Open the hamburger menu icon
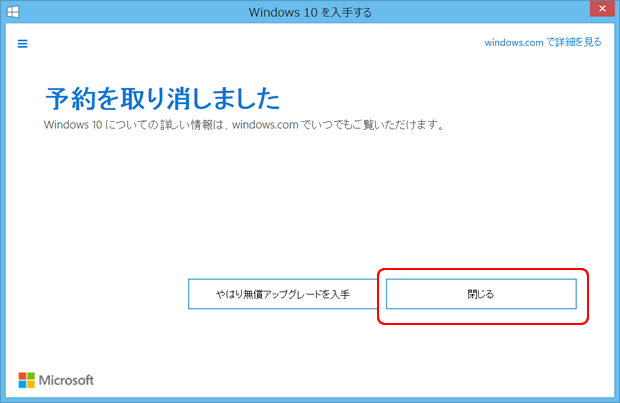The width and height of the screenshot is (620, 403). tap(23, 44)
